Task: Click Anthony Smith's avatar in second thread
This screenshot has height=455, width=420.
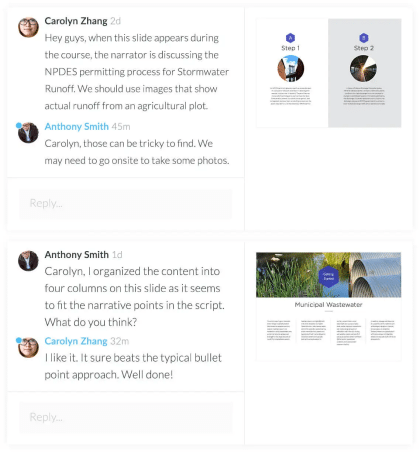Action: pos(28,260)
